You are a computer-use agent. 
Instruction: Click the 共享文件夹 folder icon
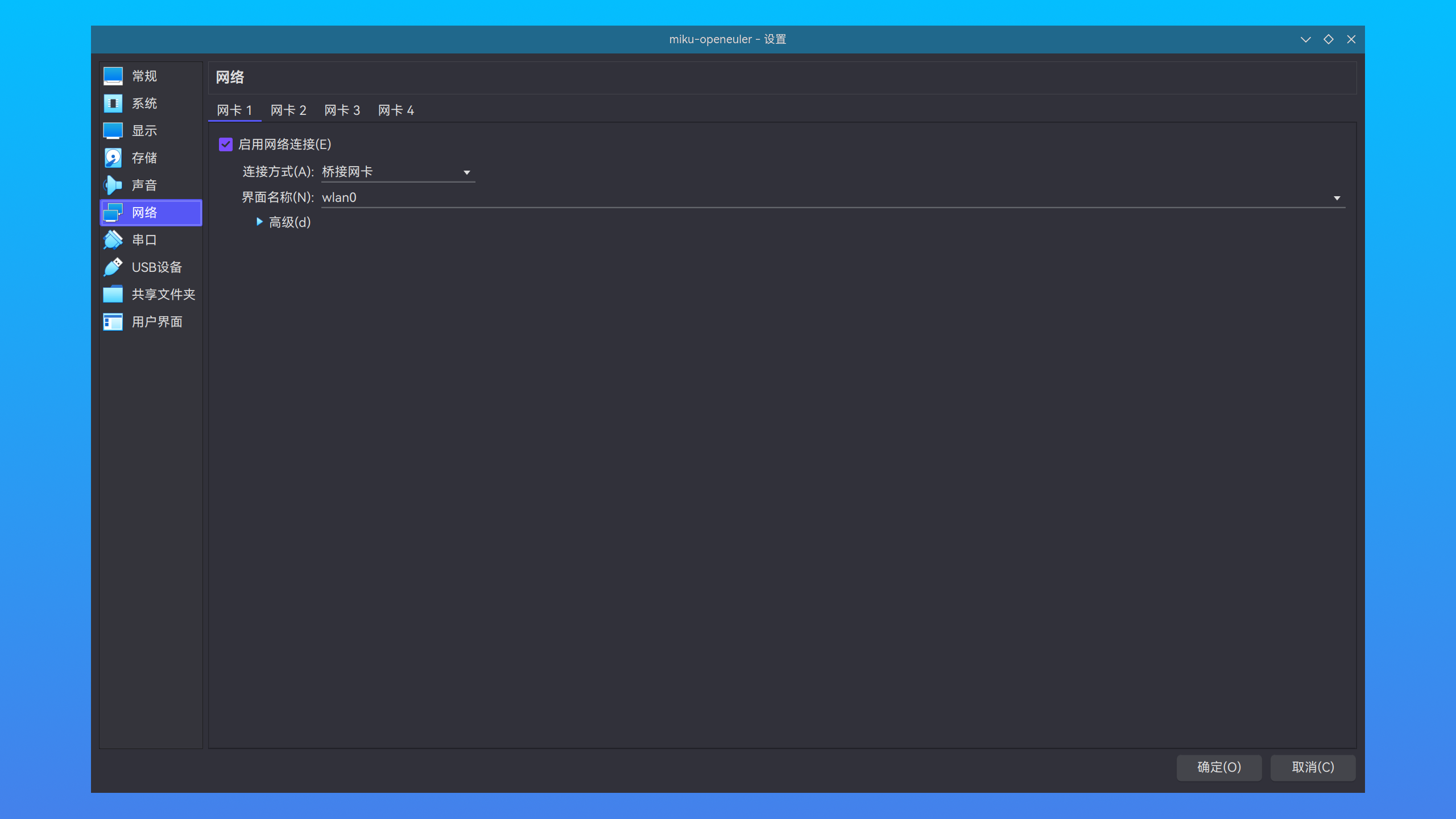(113, 295)
